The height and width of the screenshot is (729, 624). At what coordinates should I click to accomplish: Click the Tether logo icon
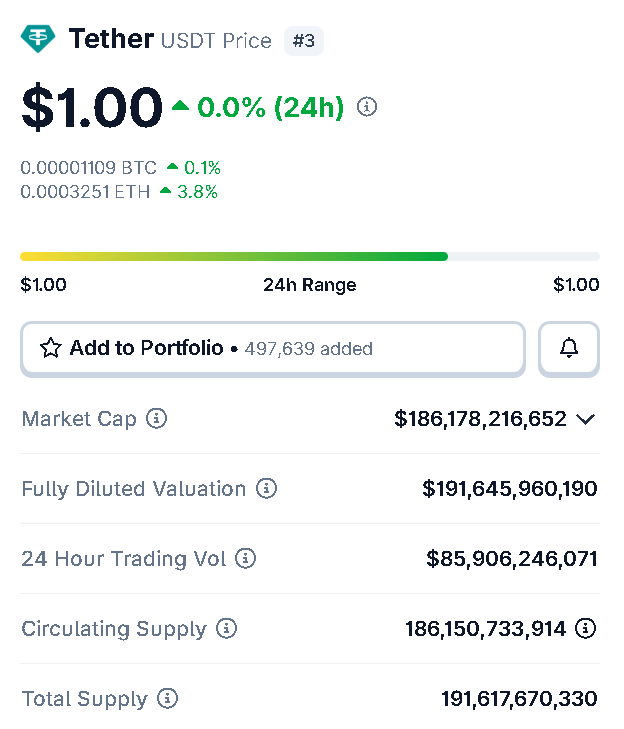point(39,39)
